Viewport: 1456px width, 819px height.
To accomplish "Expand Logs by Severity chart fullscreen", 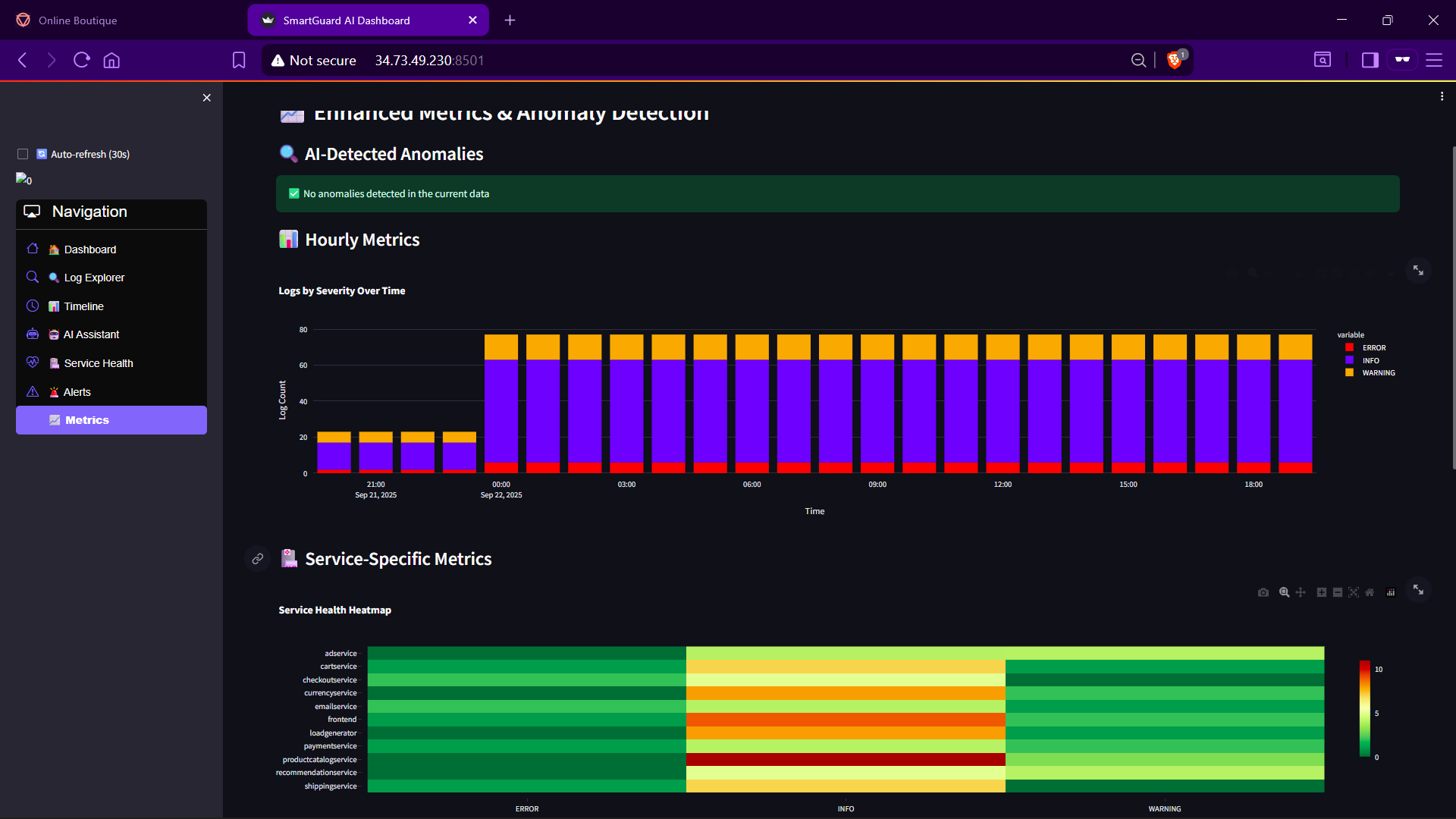I will click(1418, 270).
